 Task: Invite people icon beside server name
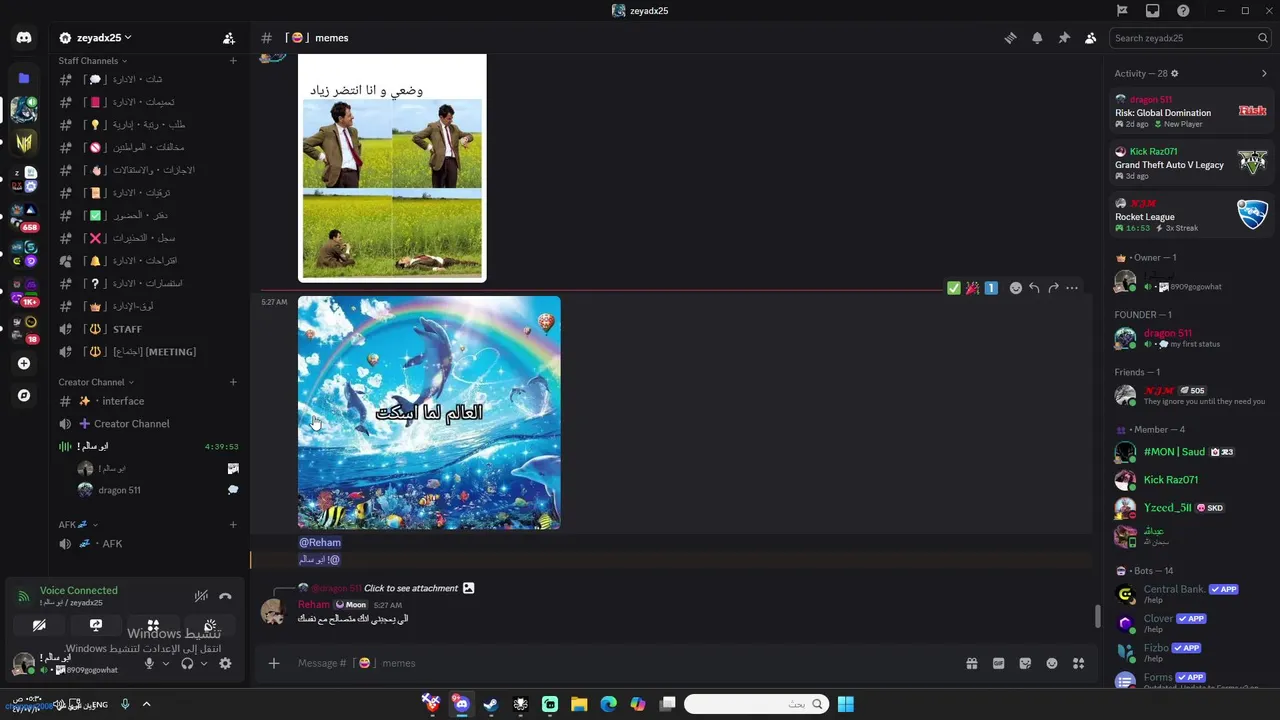229,38
